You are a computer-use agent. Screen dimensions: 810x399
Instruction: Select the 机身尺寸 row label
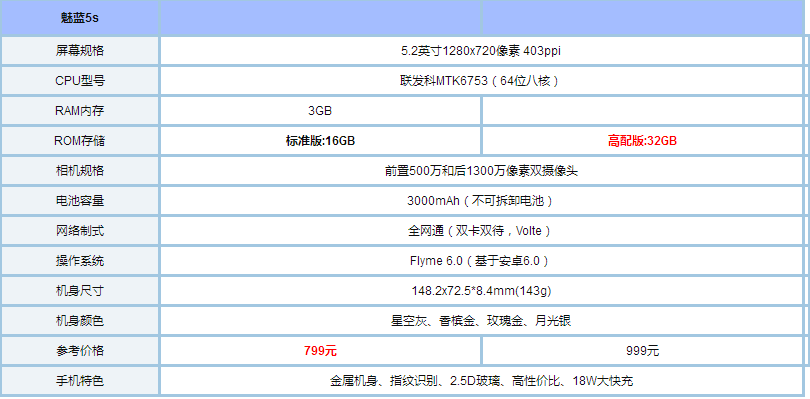point(80,290)
